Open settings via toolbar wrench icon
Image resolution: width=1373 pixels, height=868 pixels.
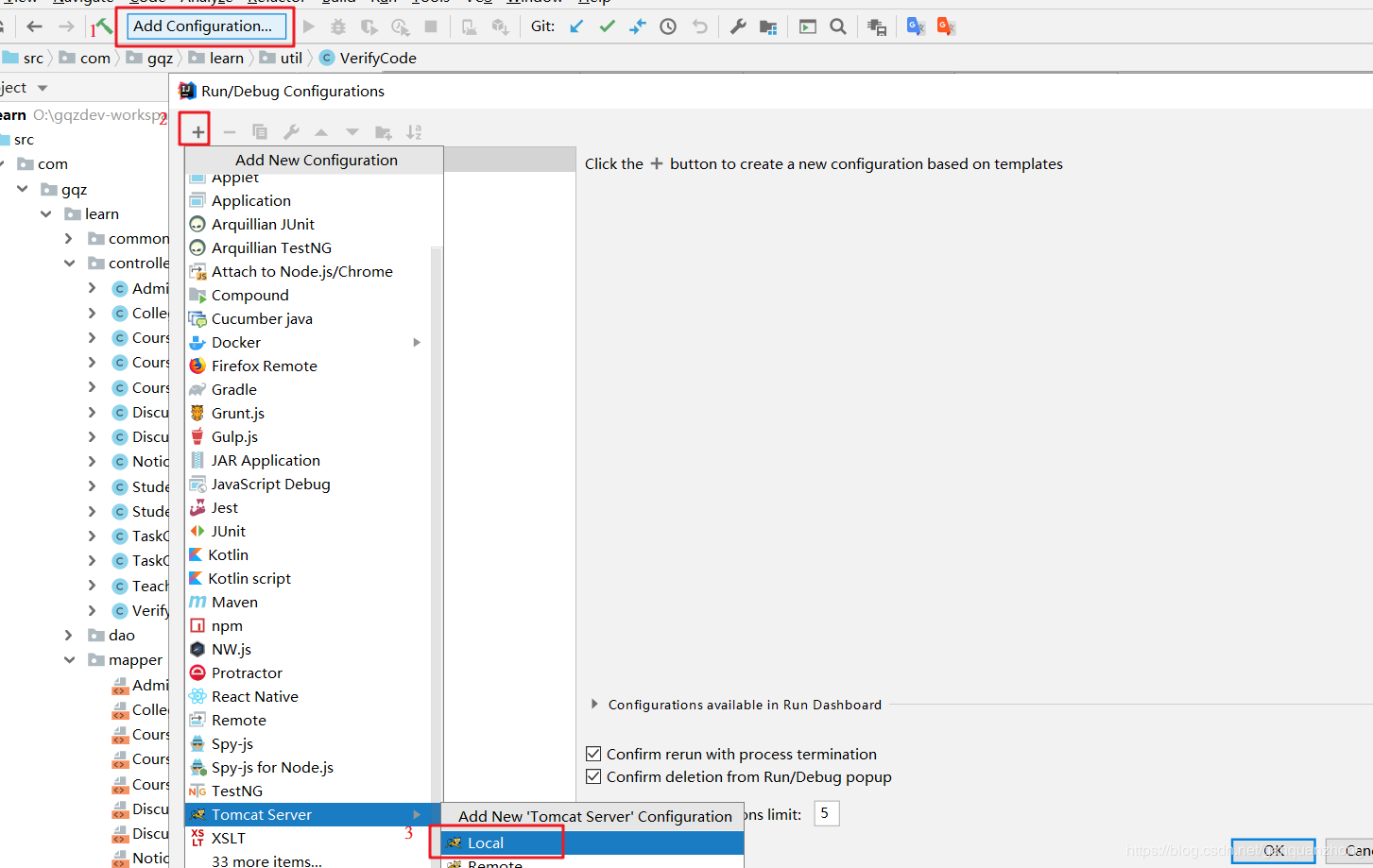(738, 26)
